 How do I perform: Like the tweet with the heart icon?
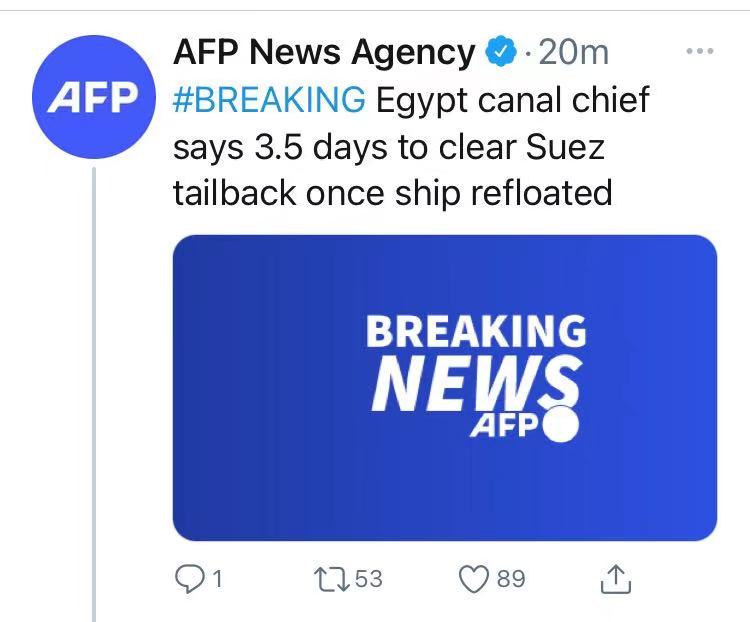[x=471, y=579]
